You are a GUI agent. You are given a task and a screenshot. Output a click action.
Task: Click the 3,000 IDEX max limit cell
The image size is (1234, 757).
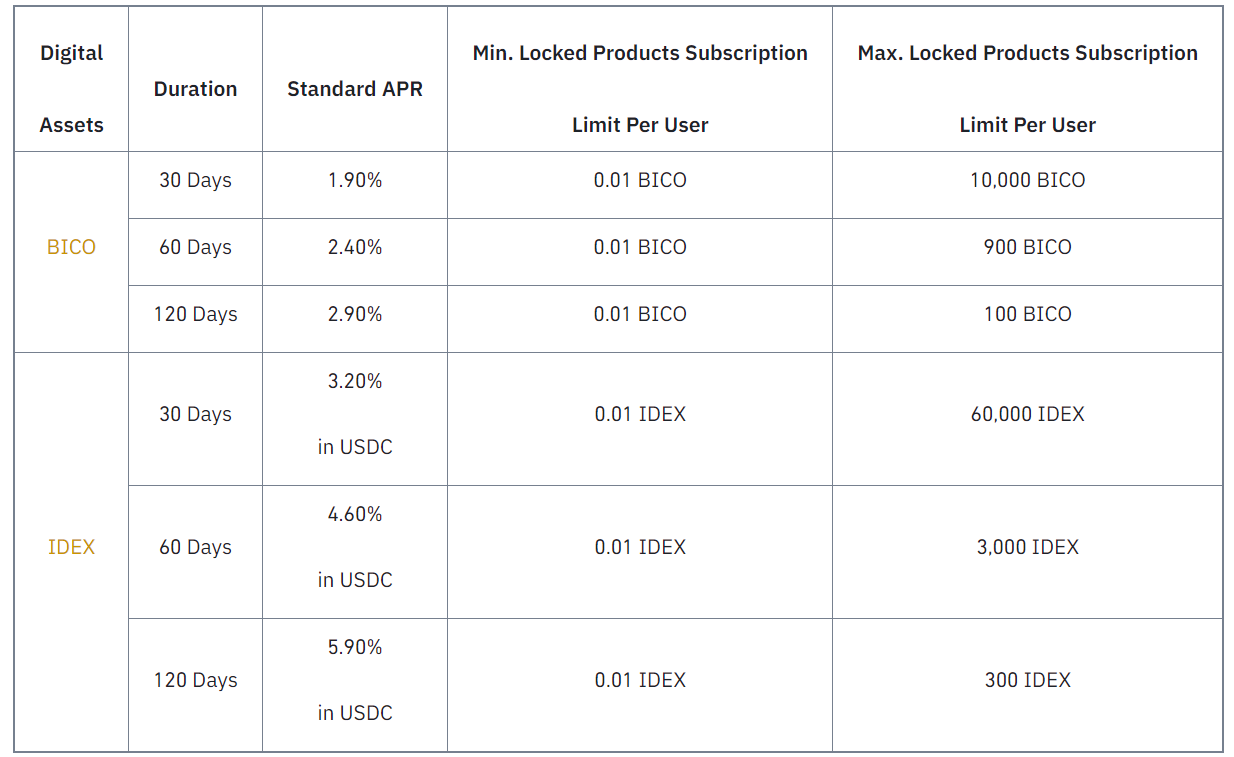click(x=1027, y=547)
